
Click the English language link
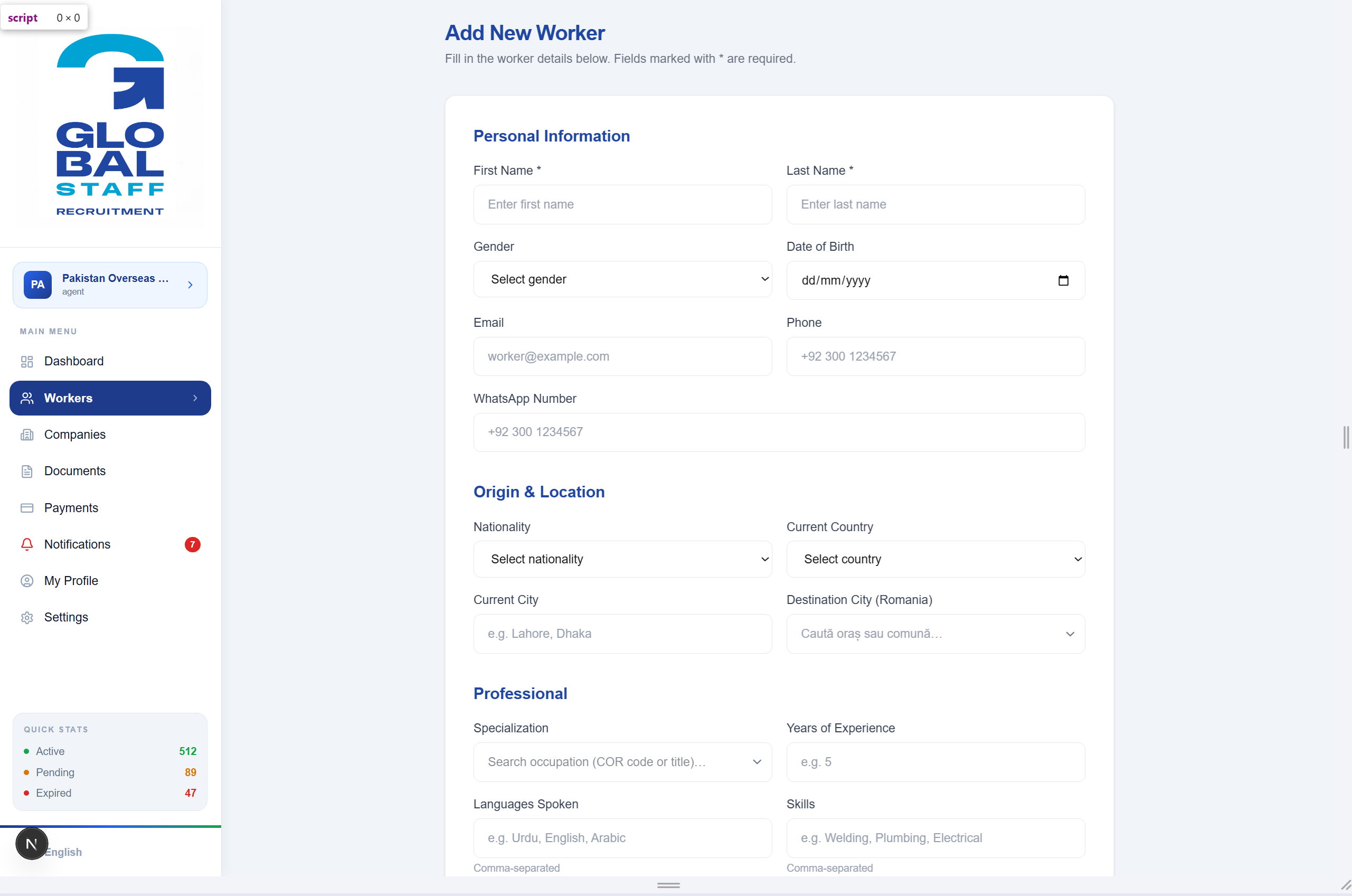click(x=63, y=853)
